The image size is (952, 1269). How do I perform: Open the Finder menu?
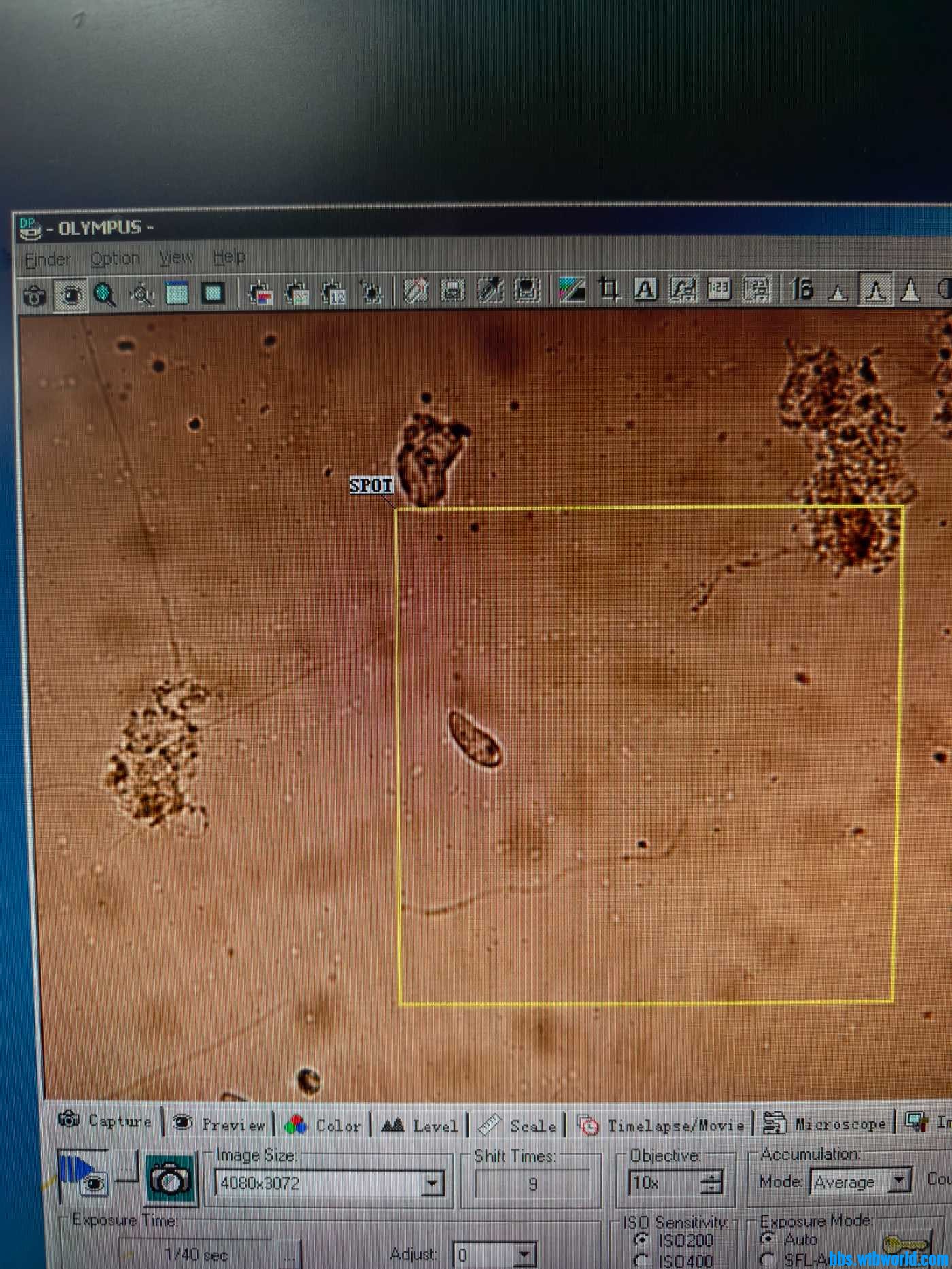coord(47,259)
